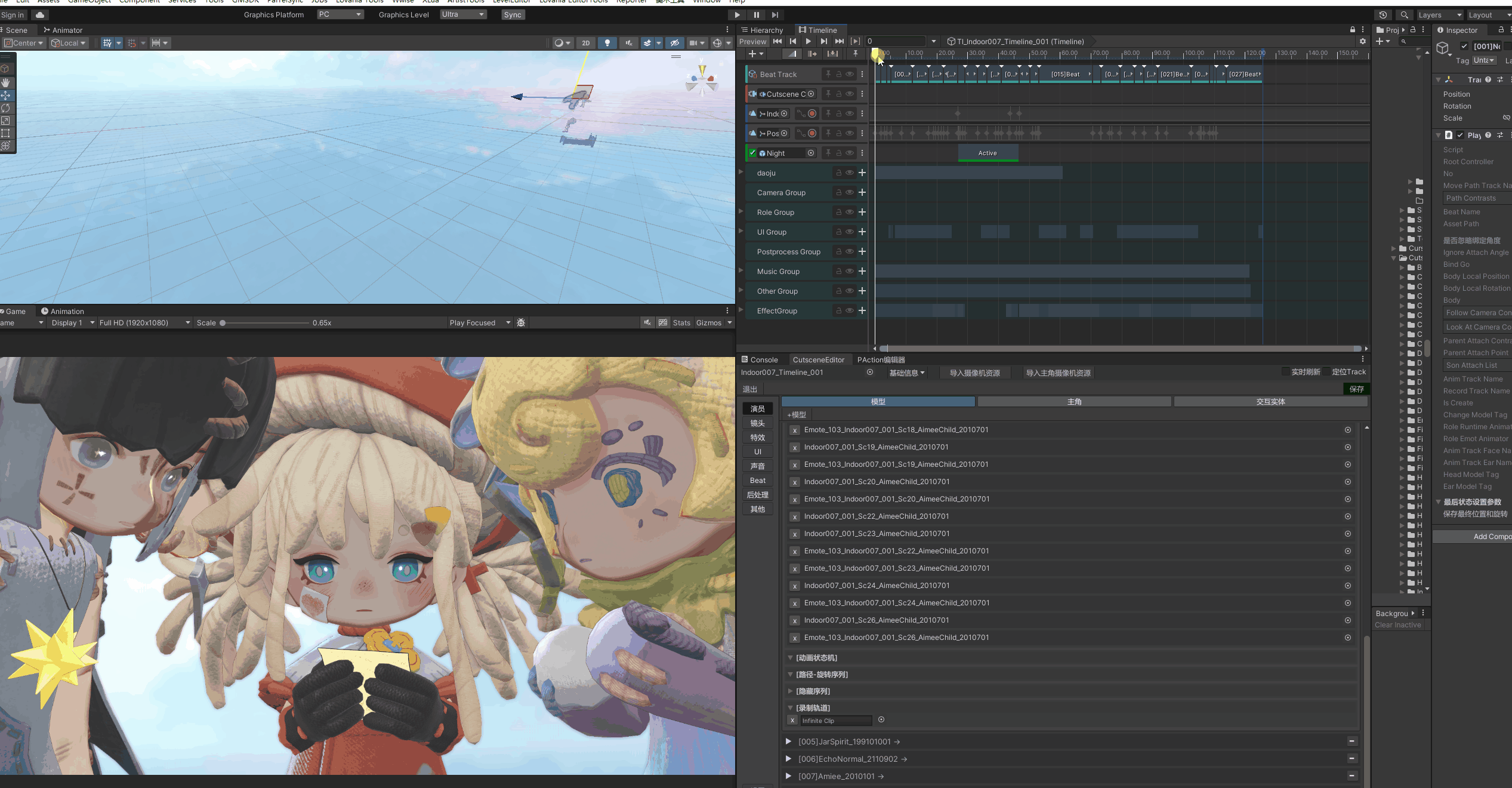Open Timeline settings gear
This screenshot has height=788, width=1512.
tap(1362, 41)
